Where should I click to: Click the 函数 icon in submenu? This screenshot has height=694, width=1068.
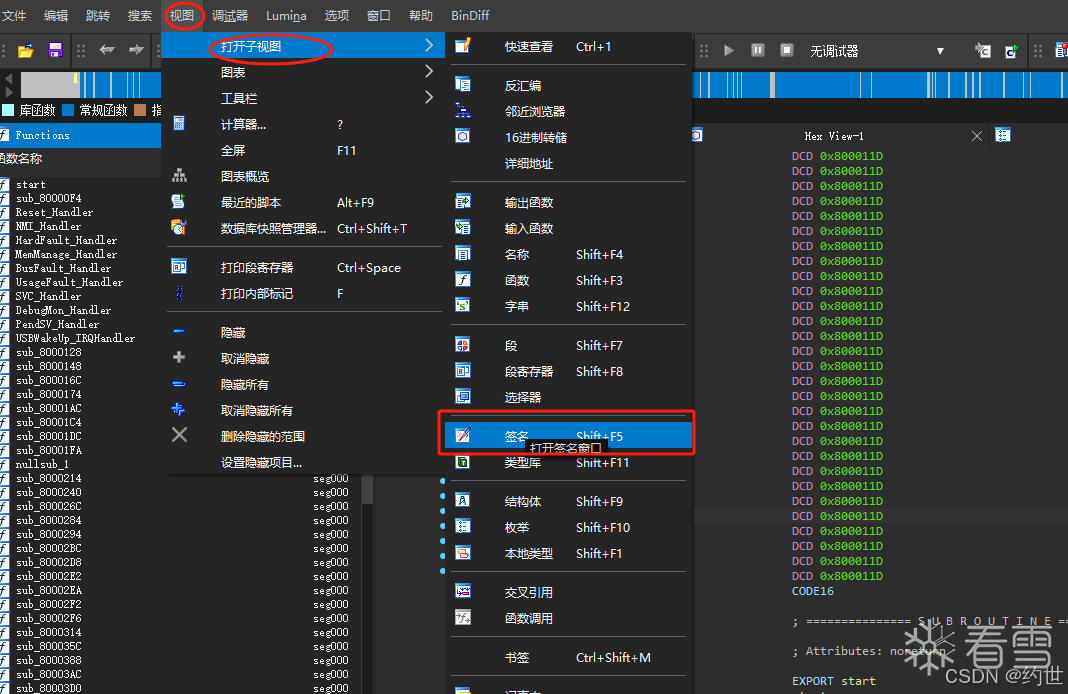point(463,279)
